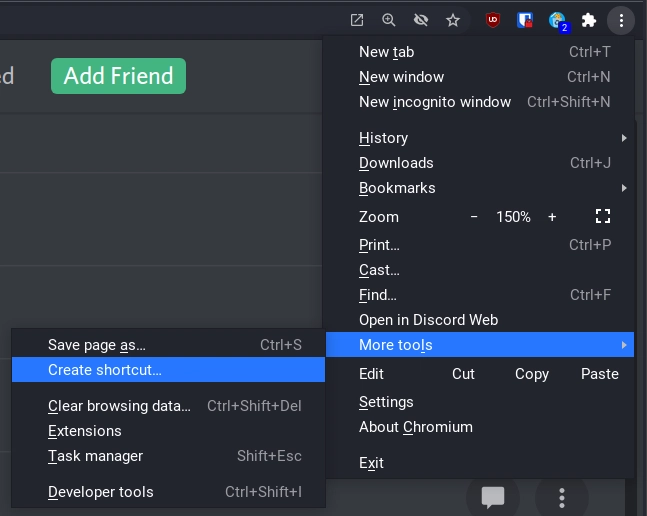Click Paste in the Edit row
Image resolution: width=647 pixels, height=516 pixels.
pyautogui.click(x=599, y=373)
